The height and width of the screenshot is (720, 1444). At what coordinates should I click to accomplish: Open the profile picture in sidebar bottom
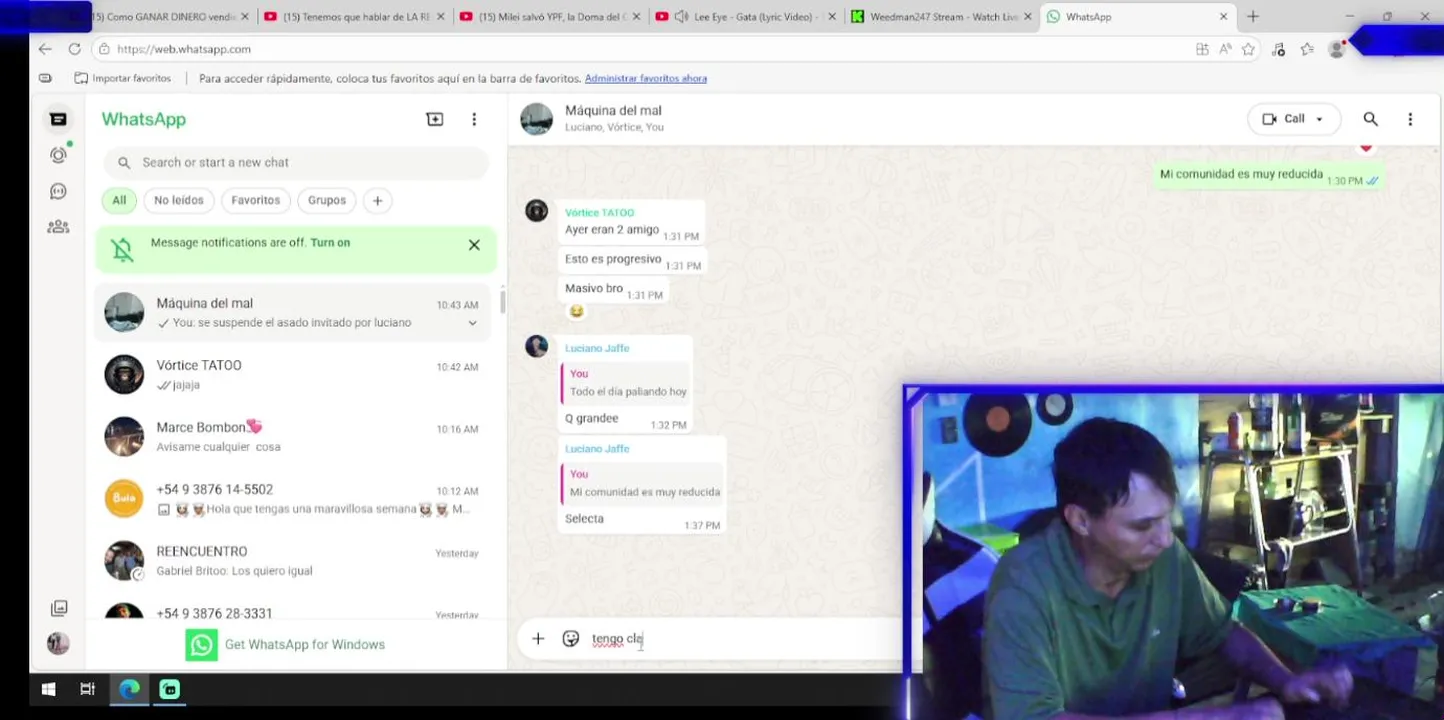58,643
